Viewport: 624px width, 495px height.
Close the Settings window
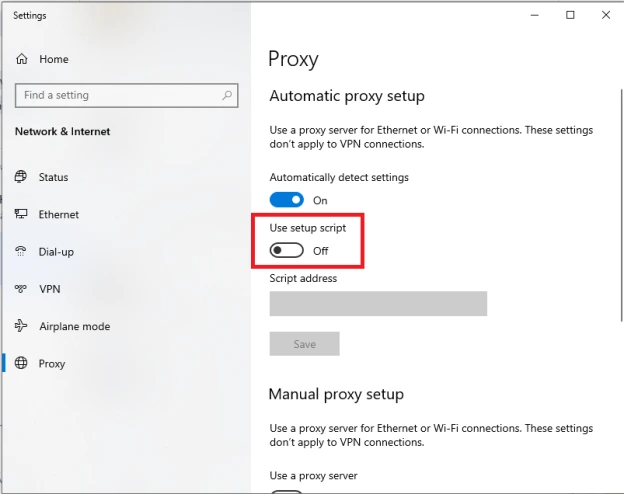coord(606,15)
